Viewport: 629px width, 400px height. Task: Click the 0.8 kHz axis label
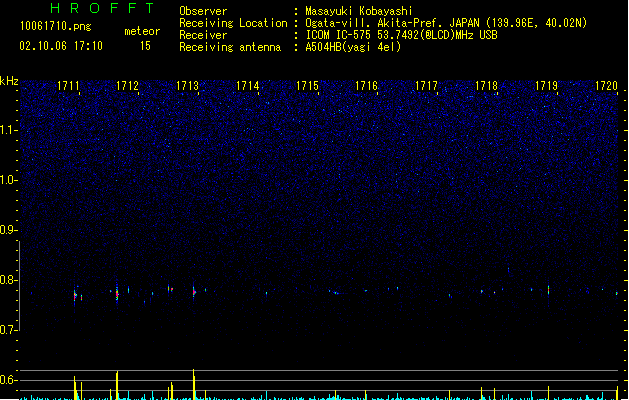7,280
